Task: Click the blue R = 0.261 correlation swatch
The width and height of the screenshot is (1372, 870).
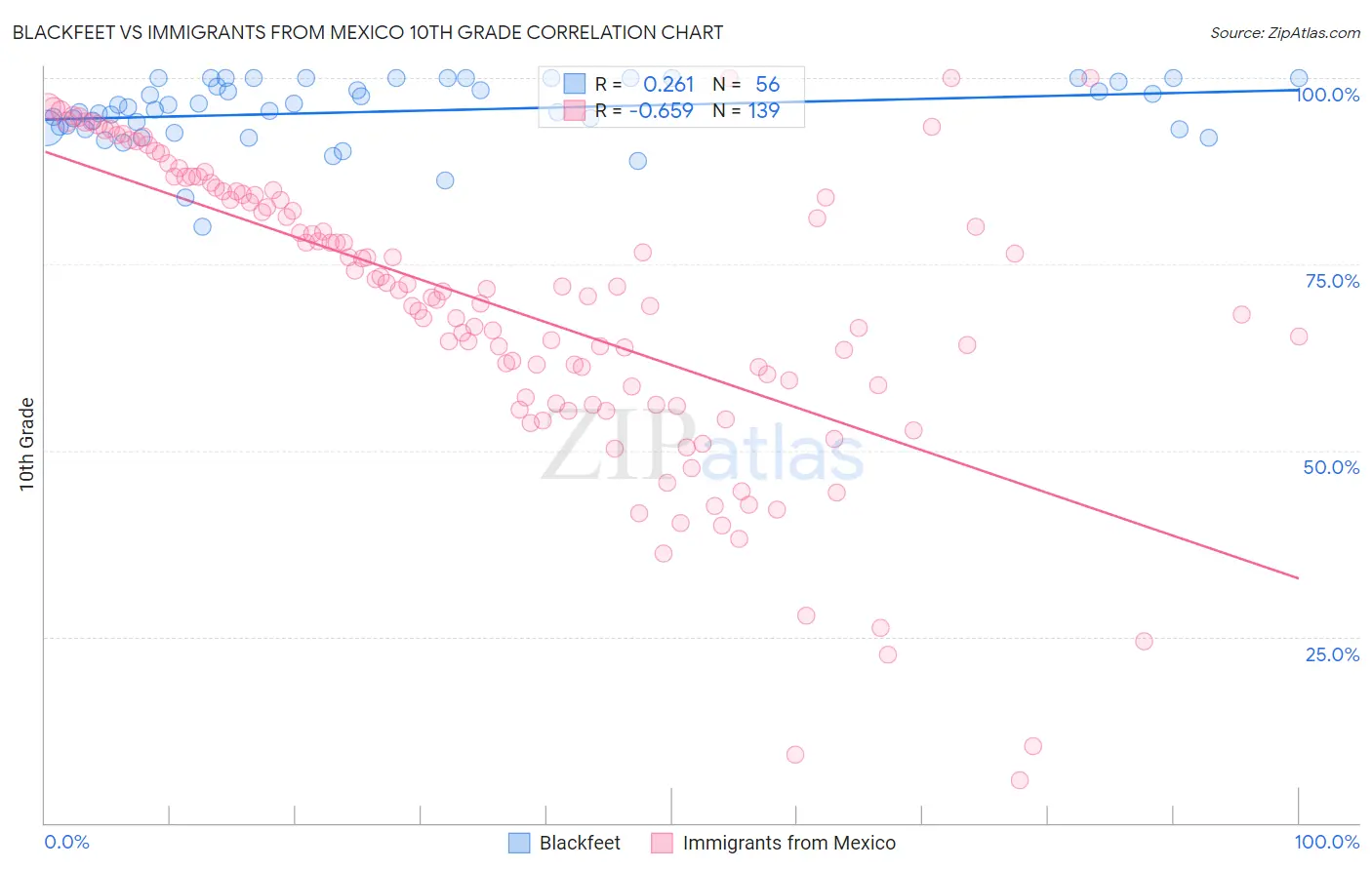Action: point(574,84)
